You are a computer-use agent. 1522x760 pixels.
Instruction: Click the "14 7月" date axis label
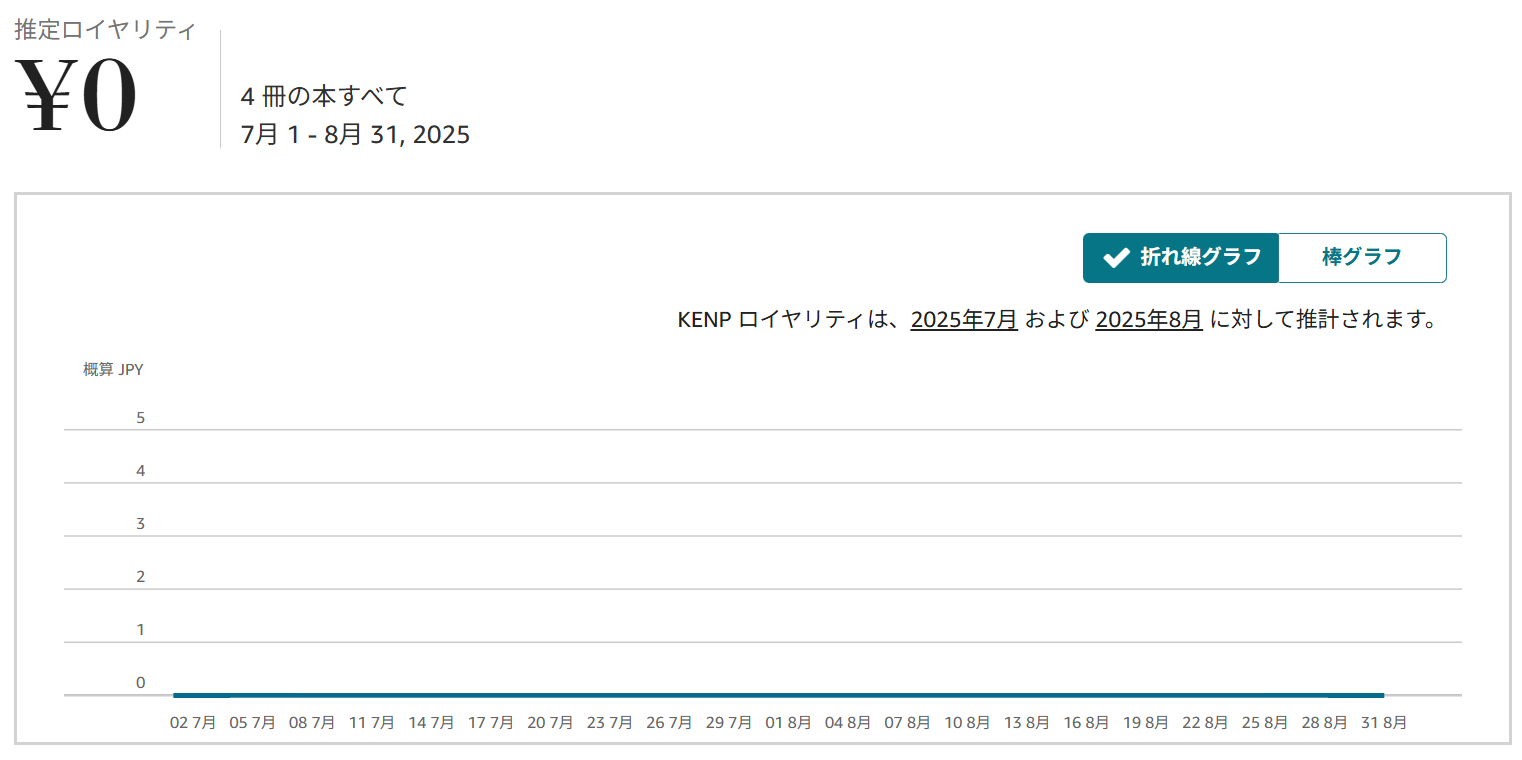coord(431,723)
